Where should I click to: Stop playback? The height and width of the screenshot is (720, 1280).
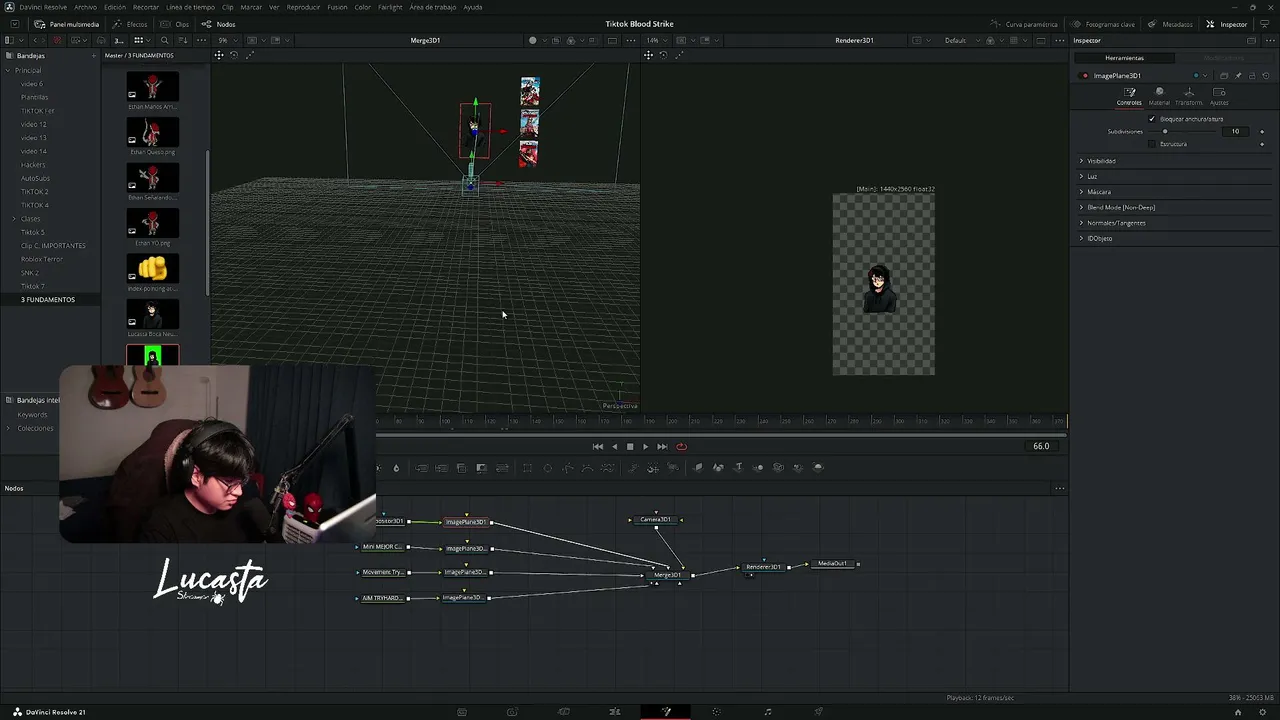630,447
